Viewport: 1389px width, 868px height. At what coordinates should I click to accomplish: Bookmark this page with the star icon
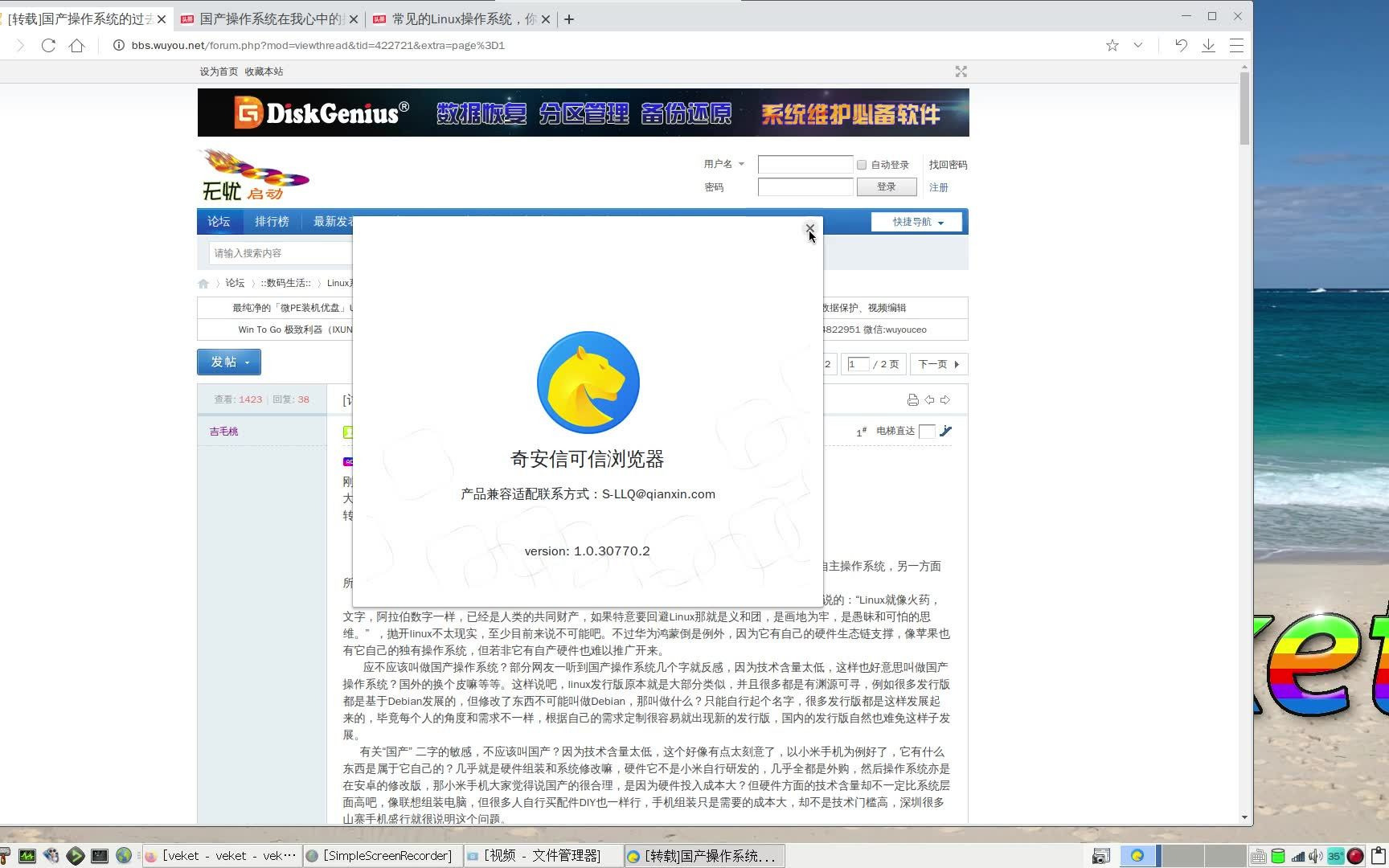1112,45
